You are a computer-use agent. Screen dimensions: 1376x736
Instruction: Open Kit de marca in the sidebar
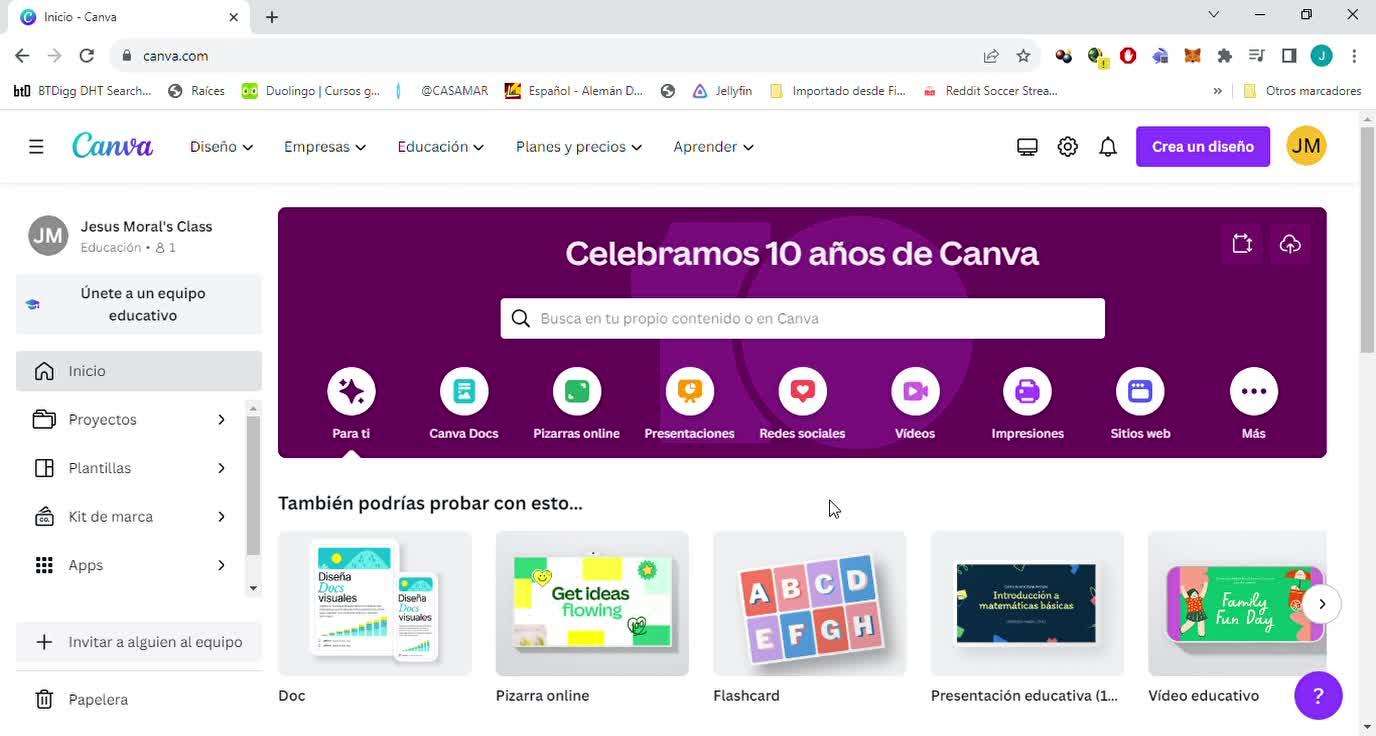(111, 517)
